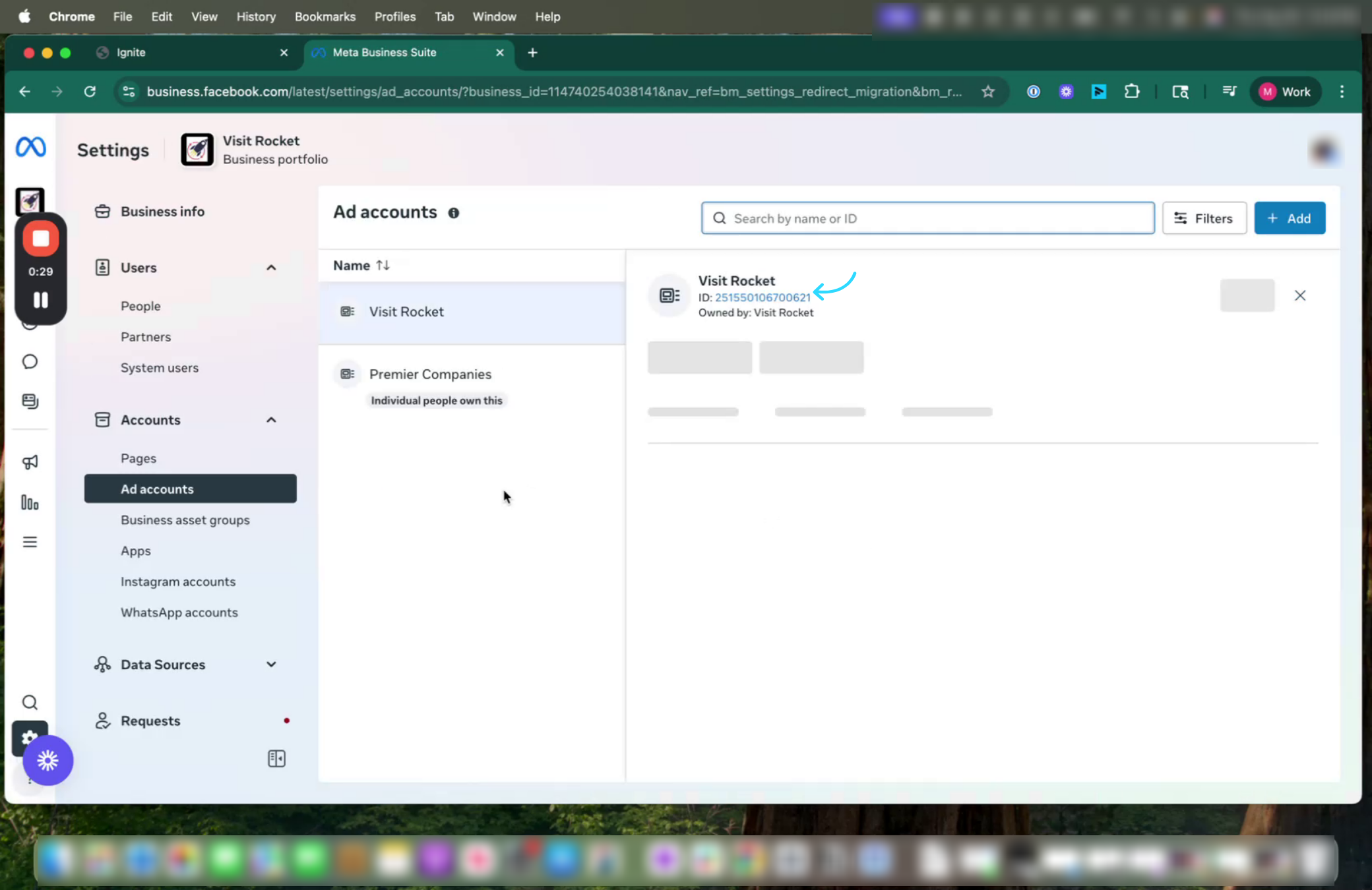Collapse the settings sidebar panel icon
Screen dimensions: 1372x890
click(x=277, y=758)
